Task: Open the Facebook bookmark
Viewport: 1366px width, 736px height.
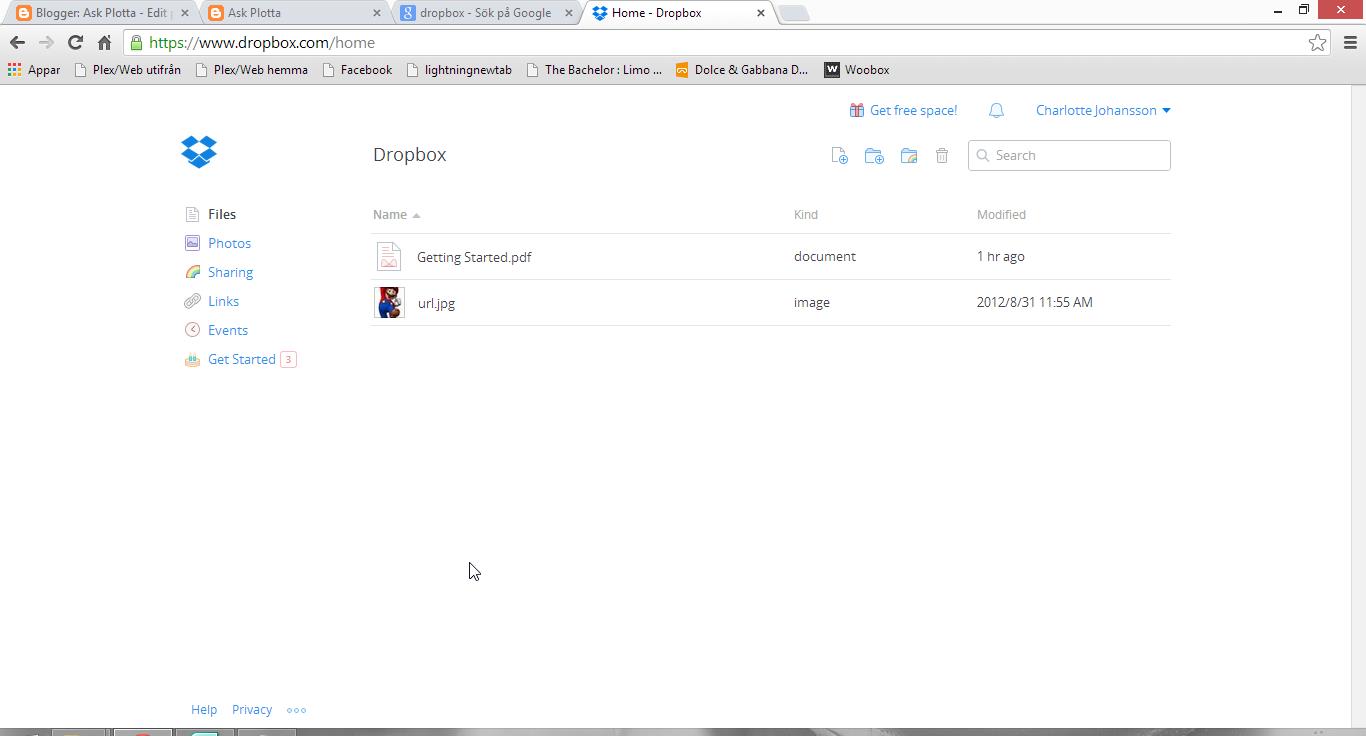Action: coord(357,70)
